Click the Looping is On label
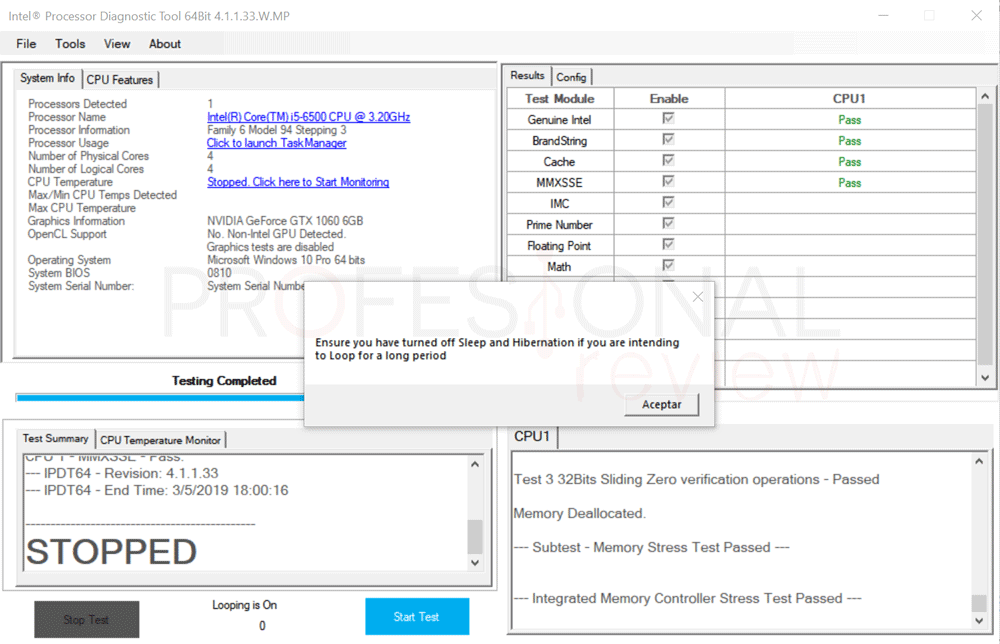This screenshot has height=644, width=1000. point(244,604)
